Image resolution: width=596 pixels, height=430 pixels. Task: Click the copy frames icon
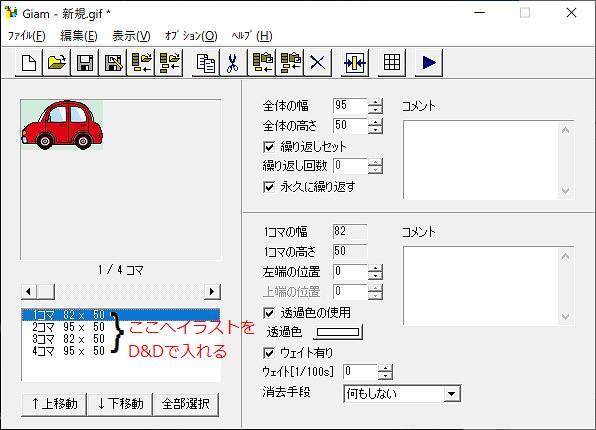click(x=205, y=63)
